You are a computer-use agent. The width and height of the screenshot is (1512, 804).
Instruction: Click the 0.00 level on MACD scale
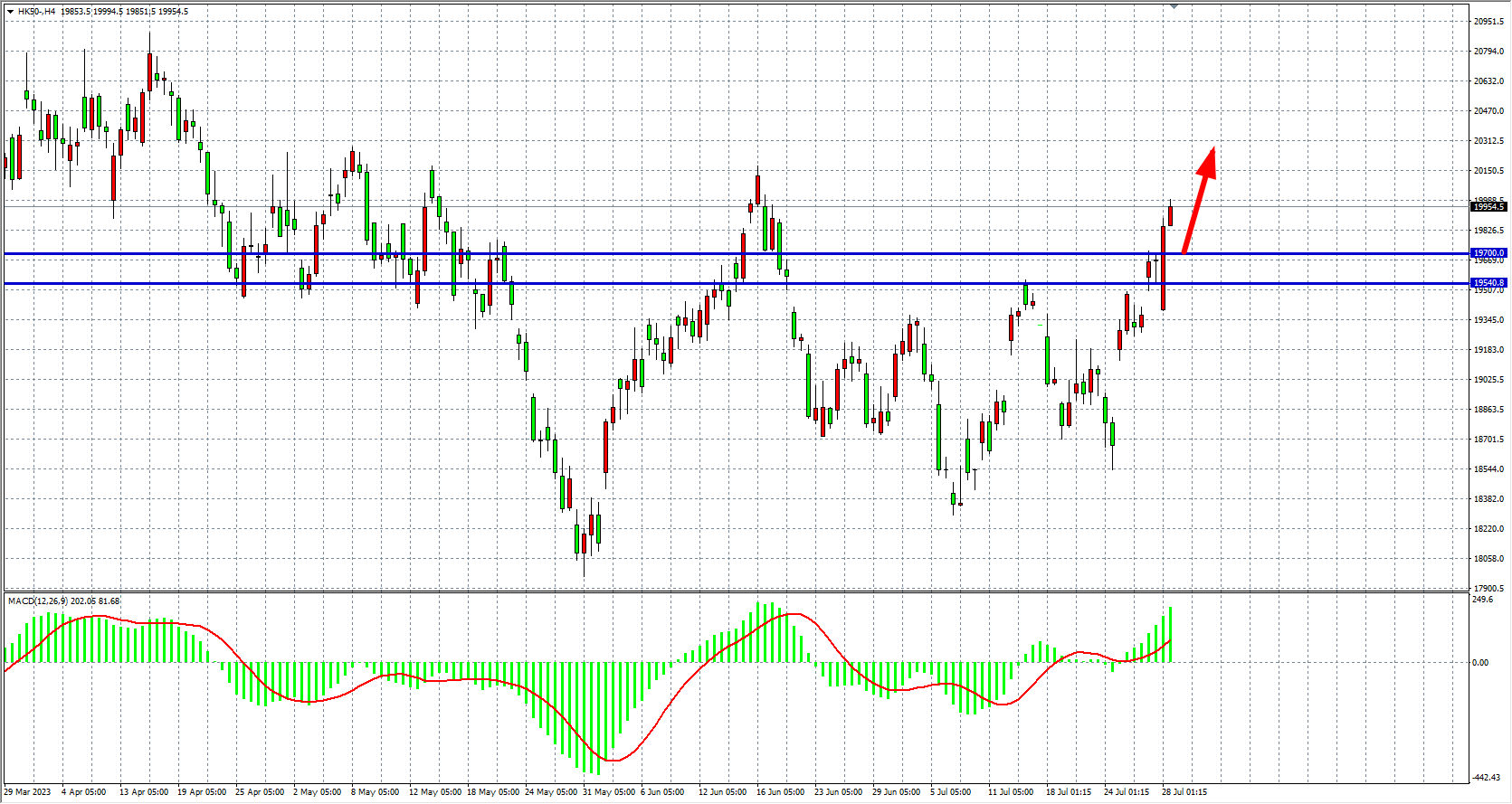tap(1480, 663)
